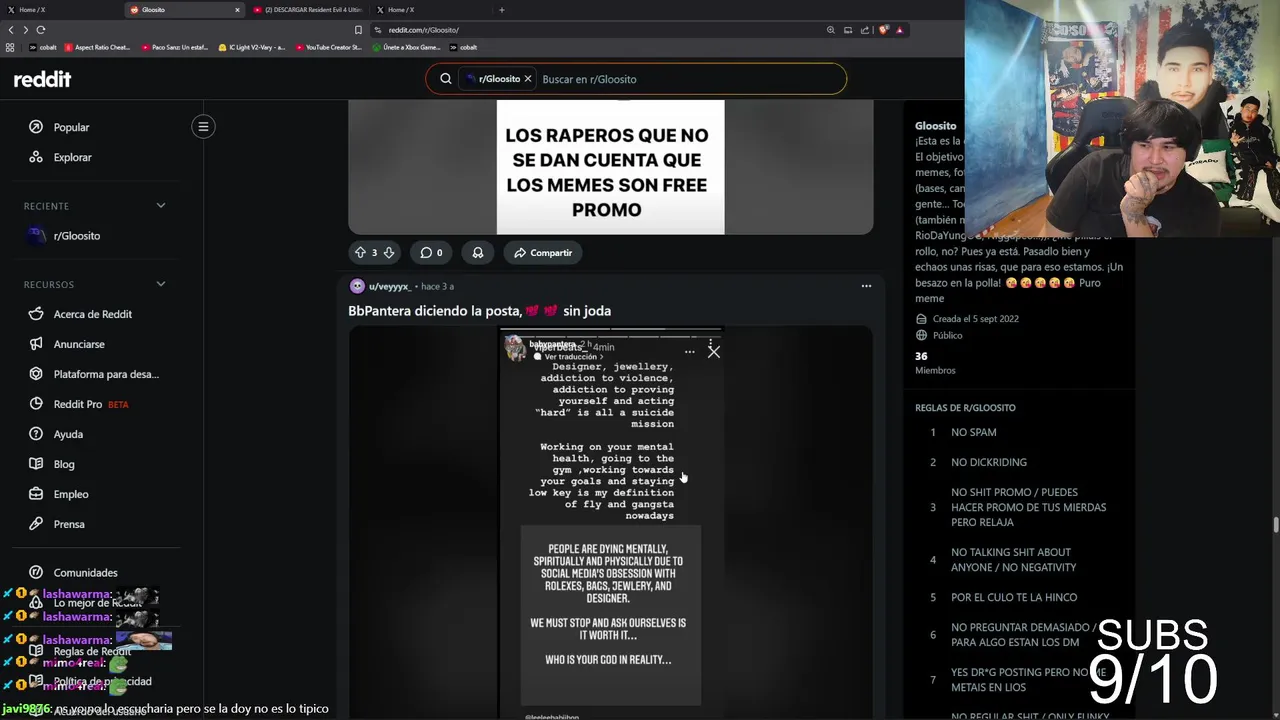Open a new browser tab
1280x720 pixels.
coord(501,10)
